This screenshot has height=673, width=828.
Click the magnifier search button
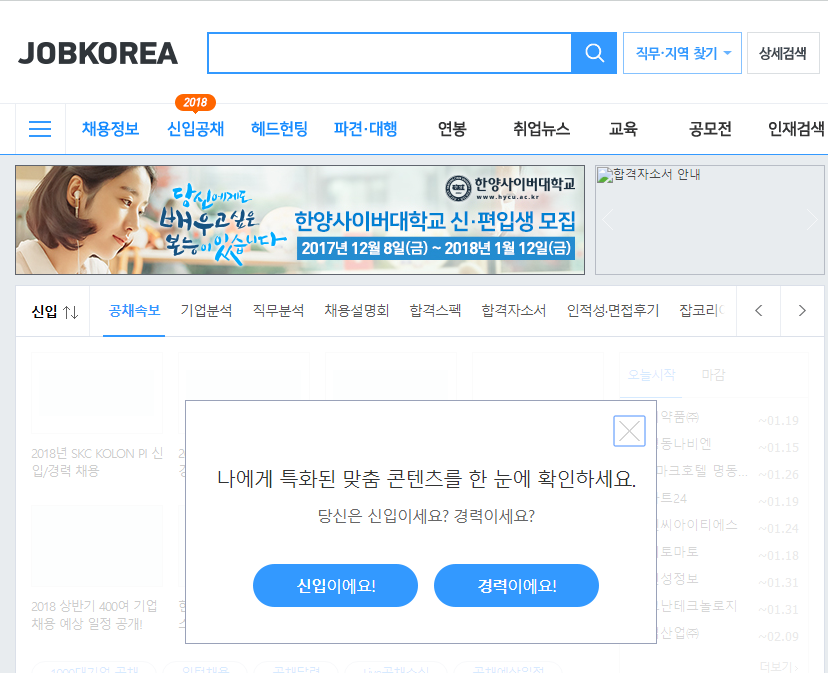(x=594, y=53)
